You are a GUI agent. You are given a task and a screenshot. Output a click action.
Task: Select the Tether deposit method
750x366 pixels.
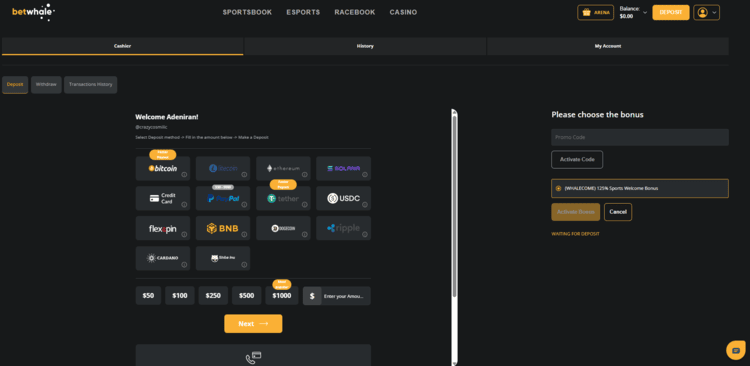[x=283, y=199]
